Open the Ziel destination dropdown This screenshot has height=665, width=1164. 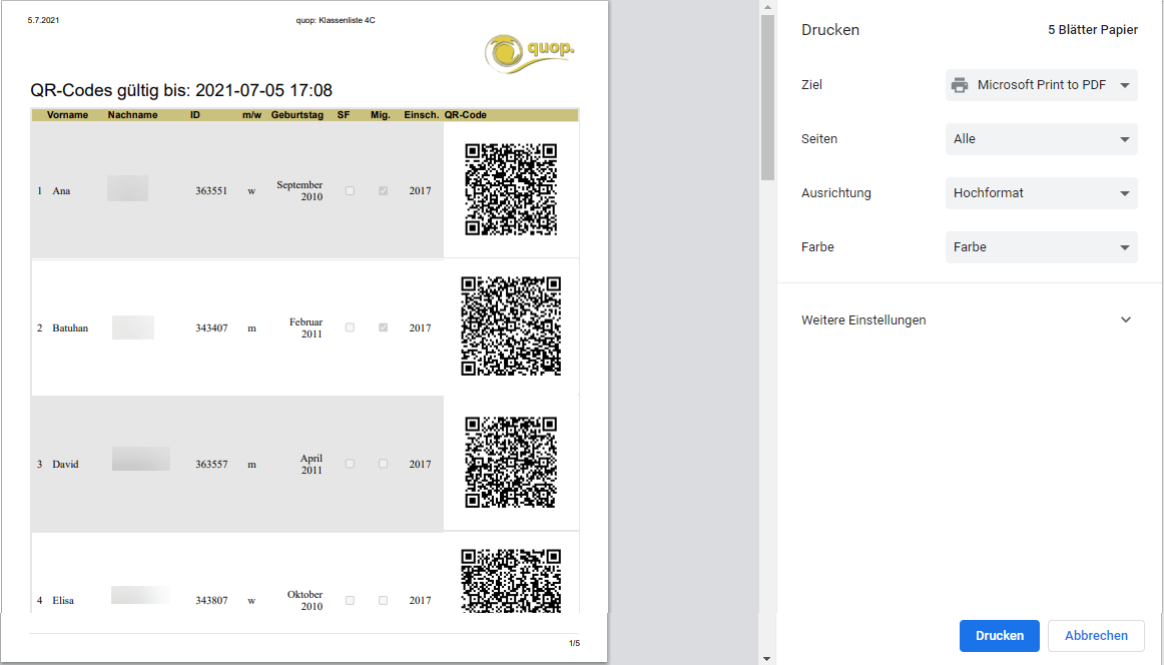(1041, 84)
